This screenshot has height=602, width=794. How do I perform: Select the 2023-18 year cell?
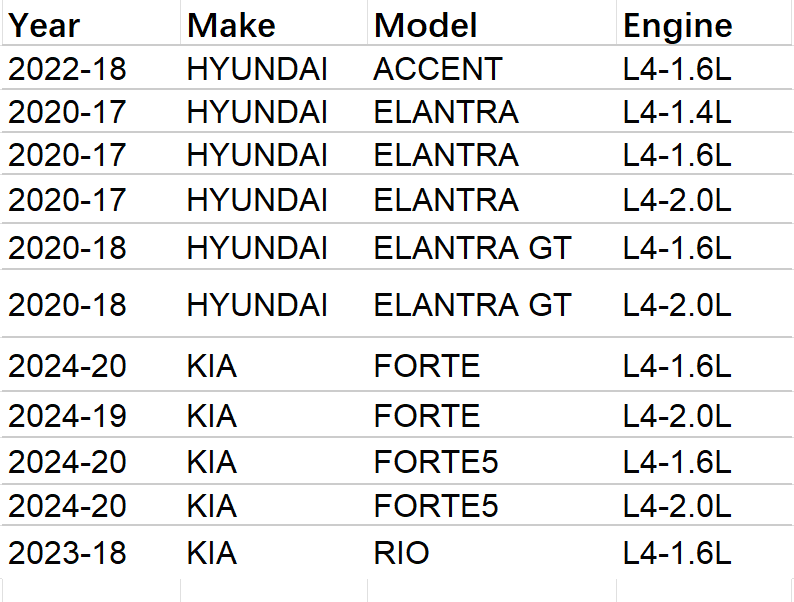pyautogui.click(x=67, y=552)
